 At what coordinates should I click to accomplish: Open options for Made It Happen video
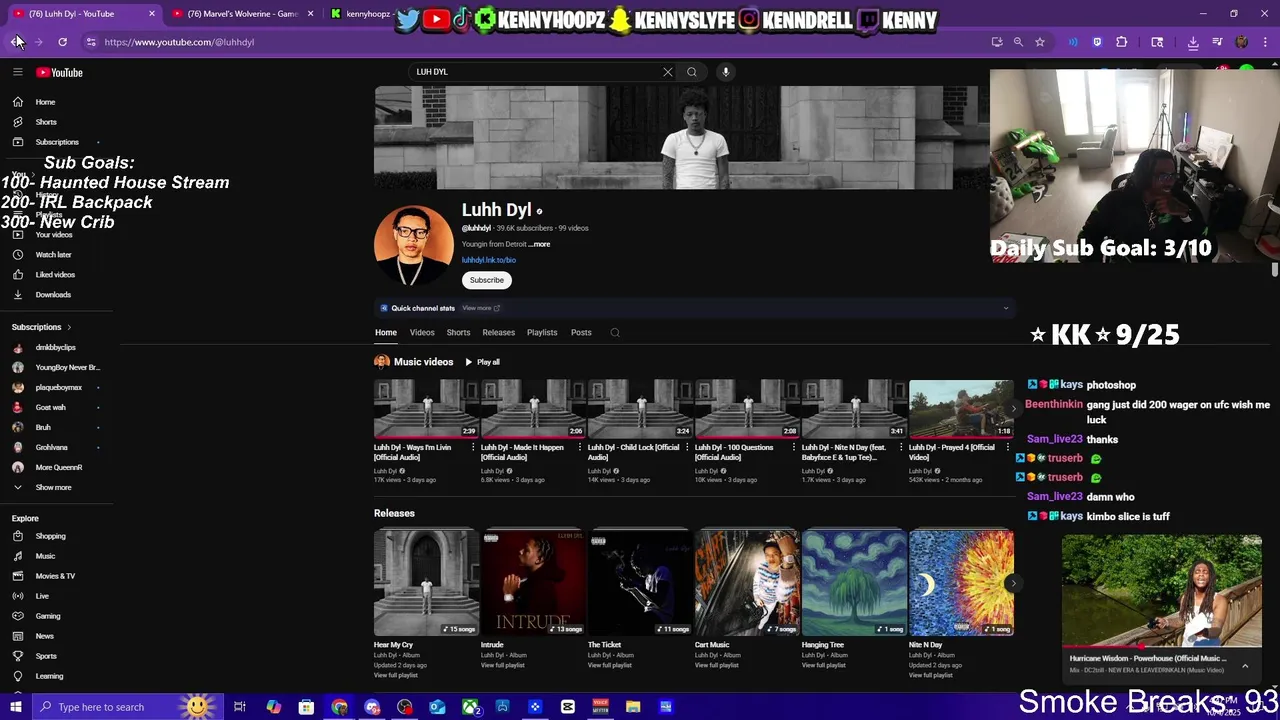tap(580, 447)
